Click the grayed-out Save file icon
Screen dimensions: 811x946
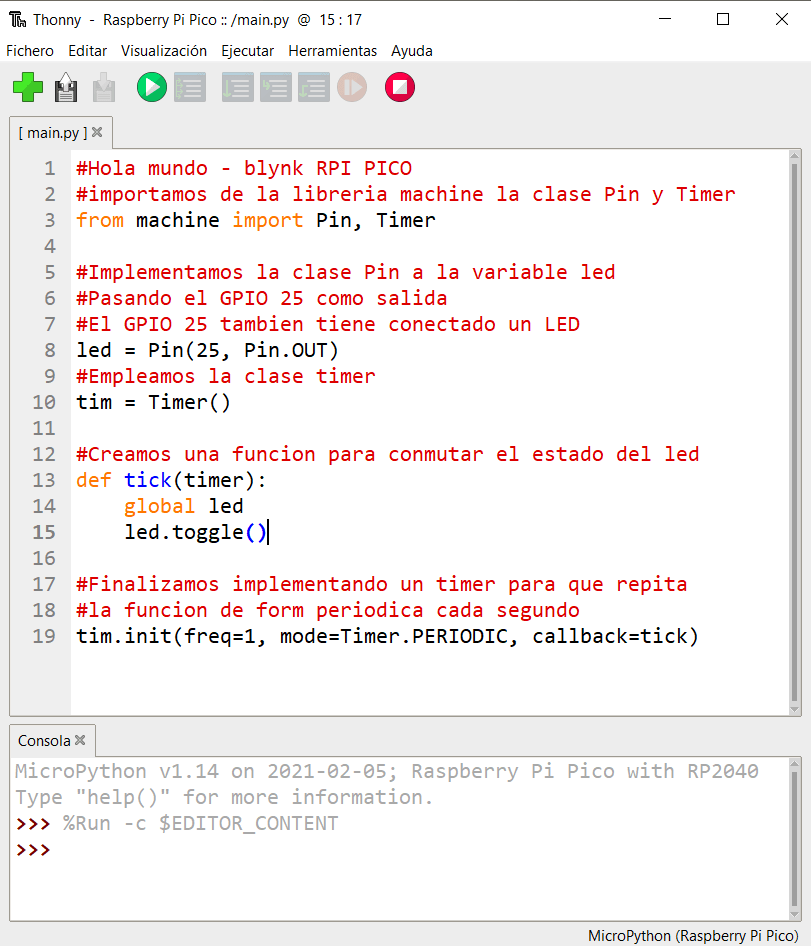point(104,88)
